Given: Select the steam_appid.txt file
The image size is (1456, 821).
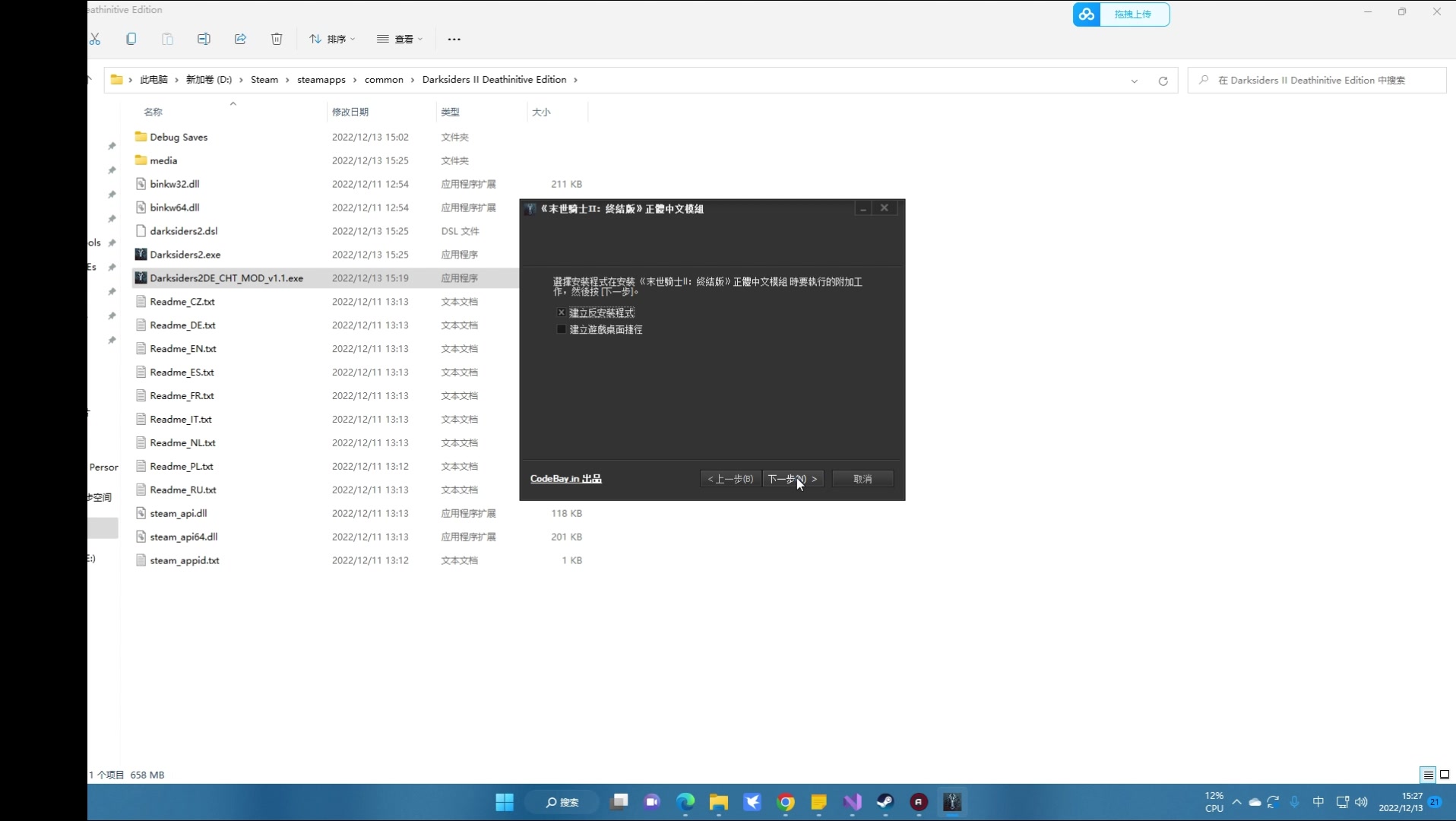Looking at the screenshot, I should pyautogui.click(x=185, y=560).
